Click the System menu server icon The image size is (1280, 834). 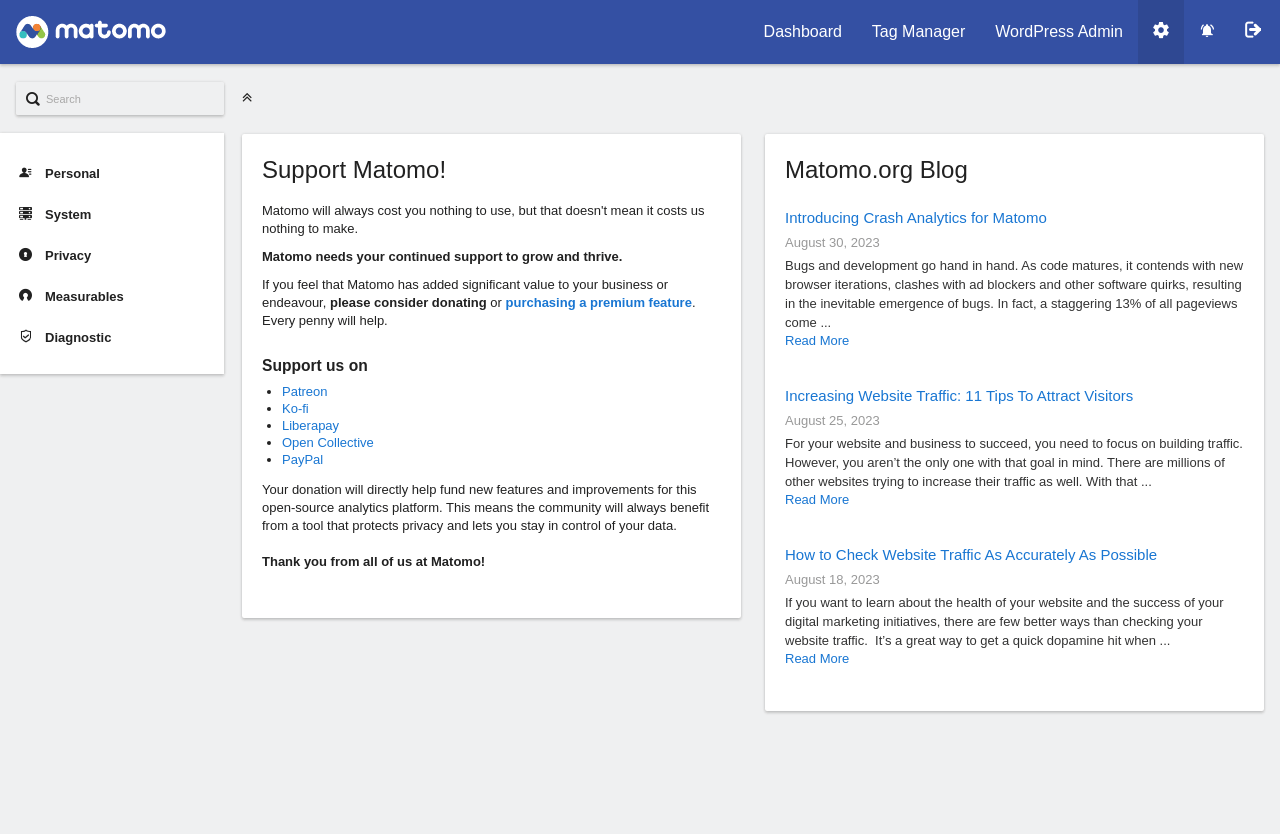pyautogui.click(x=26, y=214)
